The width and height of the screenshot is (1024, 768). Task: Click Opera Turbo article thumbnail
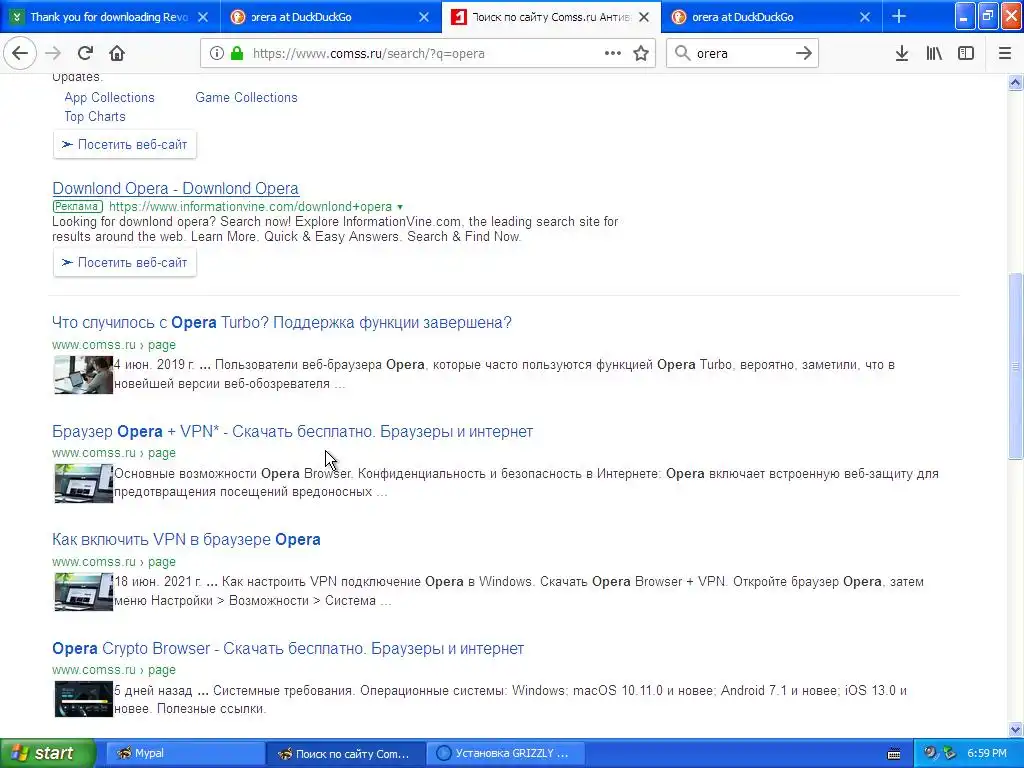[84, 375]
